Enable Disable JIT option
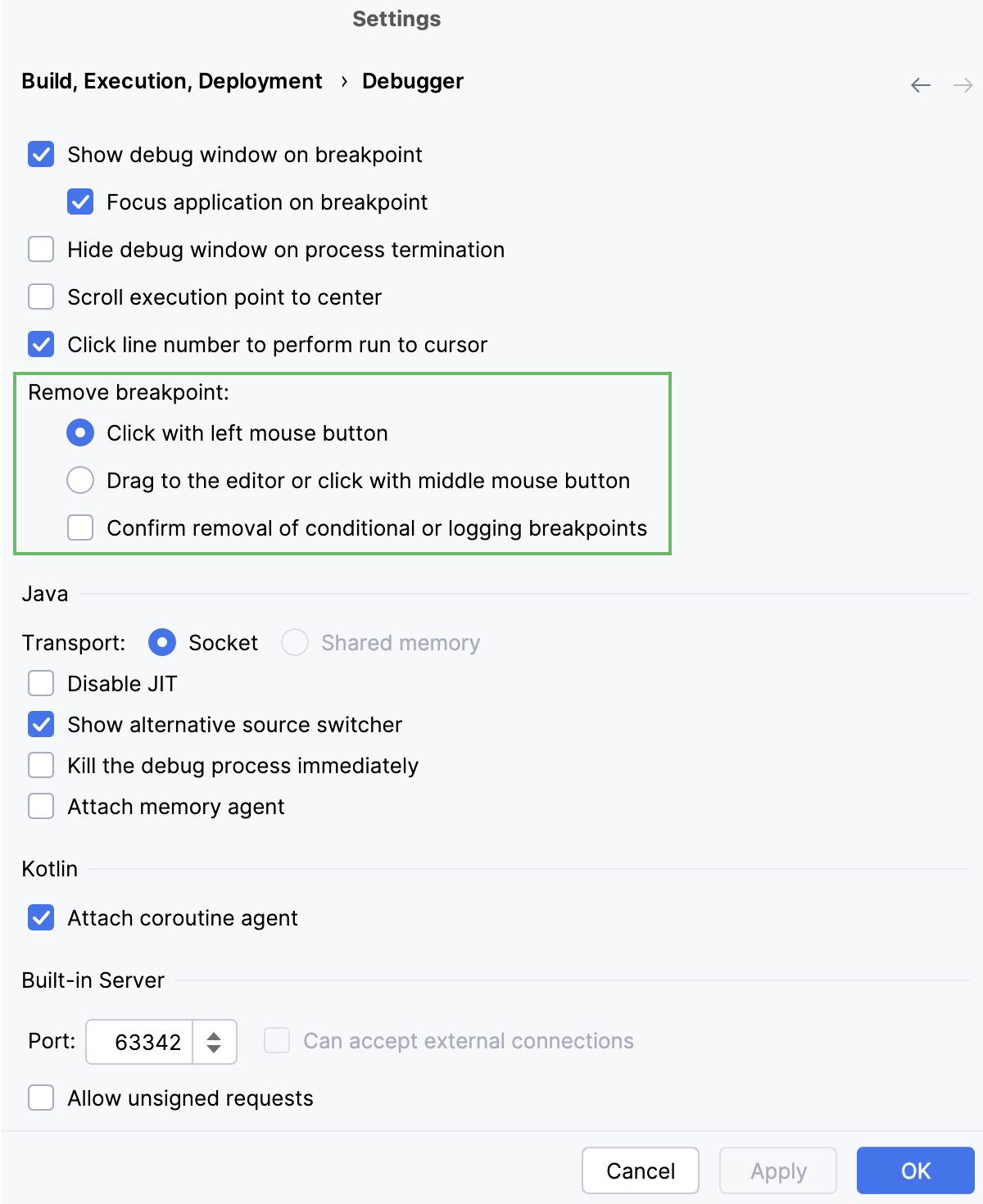983x1204 pixels. point(40,682)
